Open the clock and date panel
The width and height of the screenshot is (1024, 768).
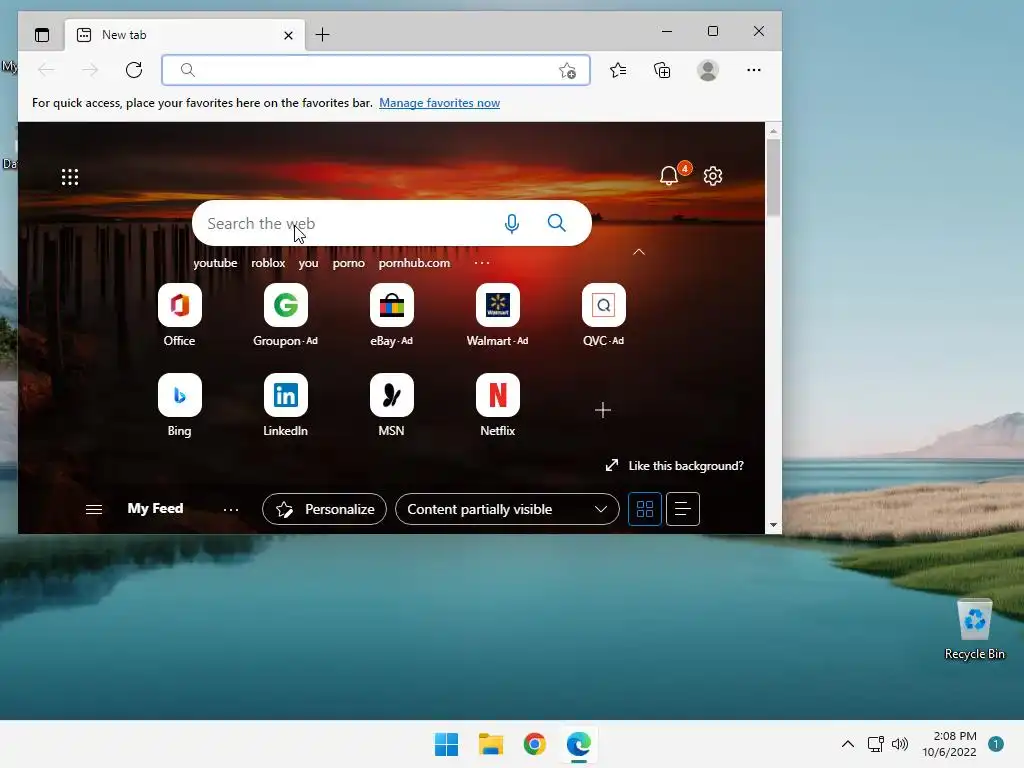(949, 744)
